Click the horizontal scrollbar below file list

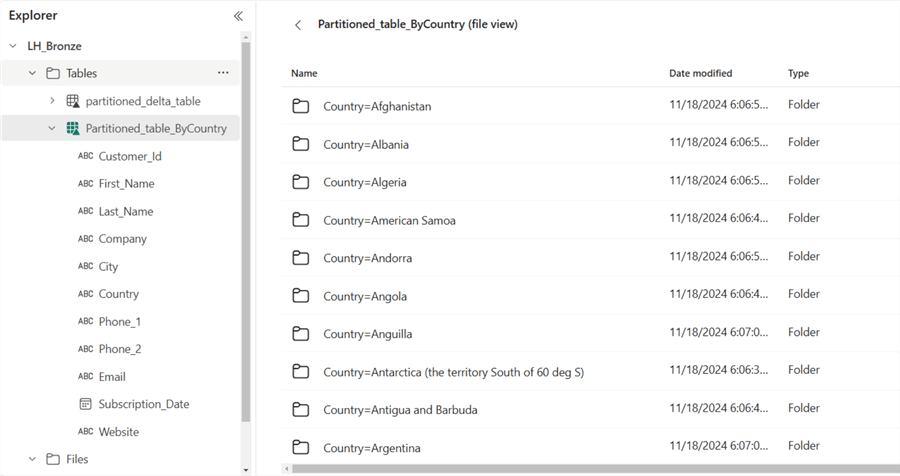[x=560, y=468]
